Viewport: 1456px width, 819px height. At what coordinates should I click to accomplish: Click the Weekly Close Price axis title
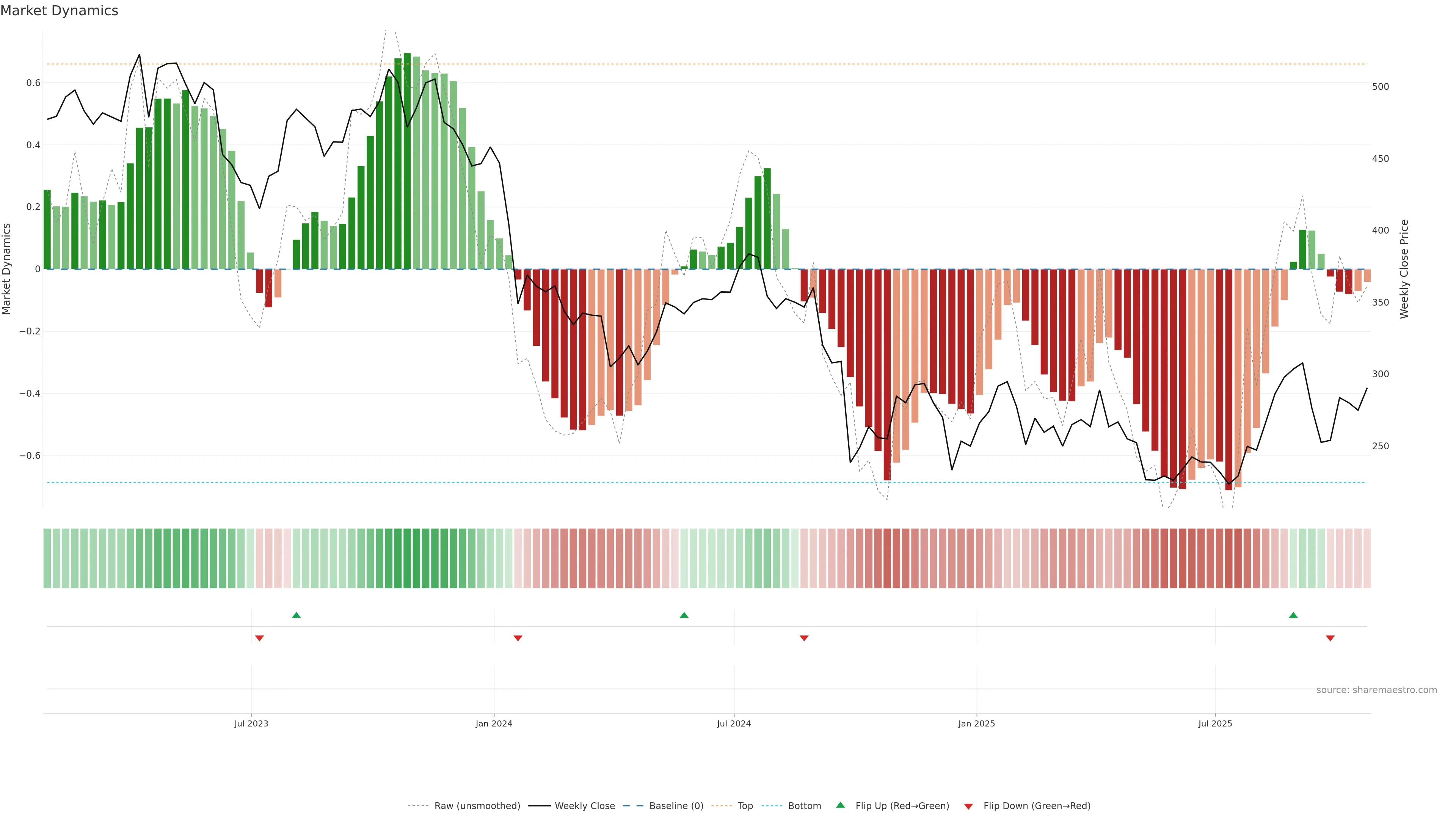pos(1404,269)
